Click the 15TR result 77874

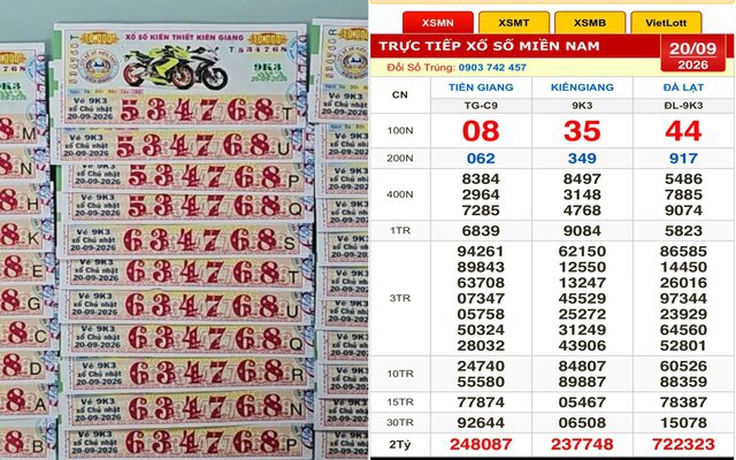pyautogui.click(x=481, y=403)
